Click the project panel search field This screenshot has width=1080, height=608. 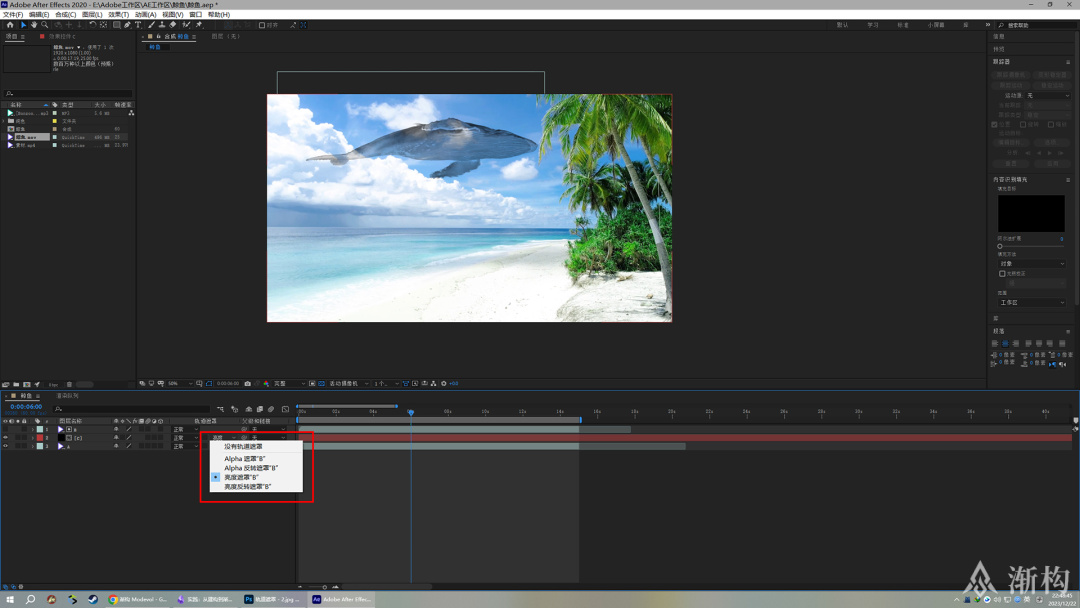point(68,93)
